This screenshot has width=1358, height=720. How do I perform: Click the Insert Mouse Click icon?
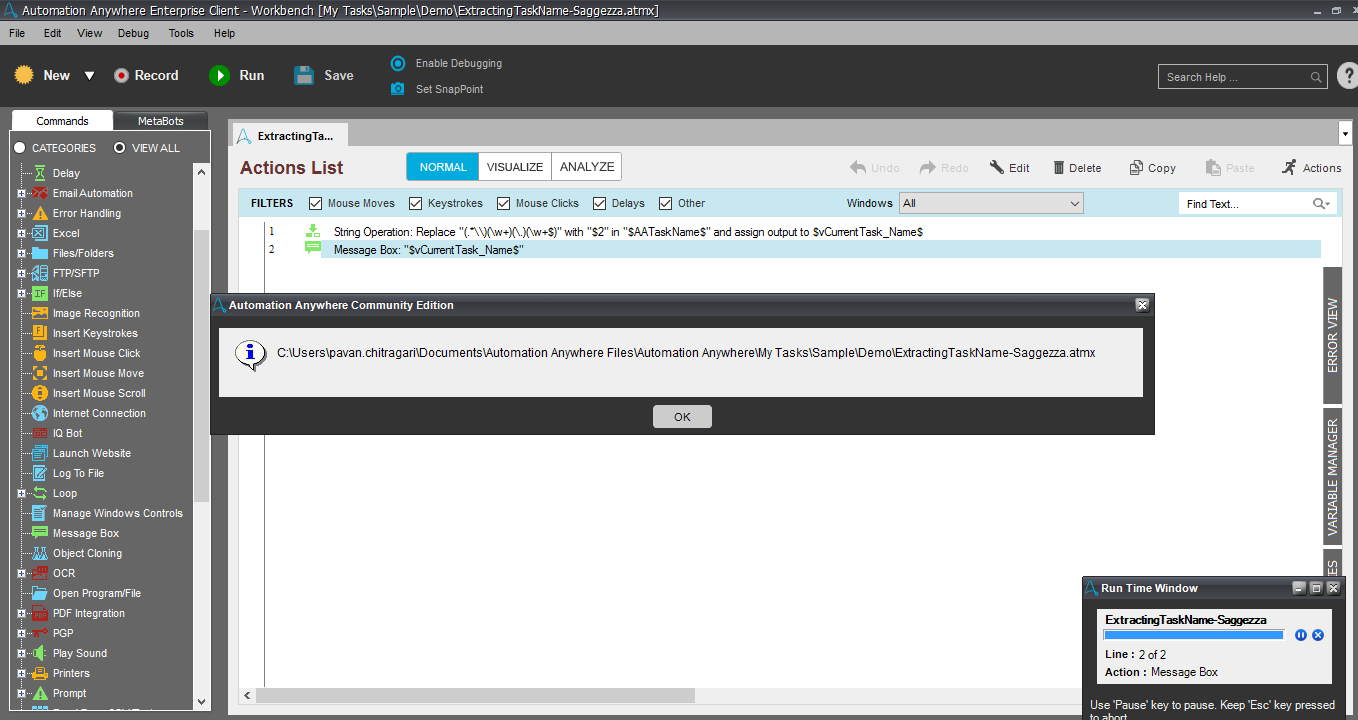(x=40, y=353)
